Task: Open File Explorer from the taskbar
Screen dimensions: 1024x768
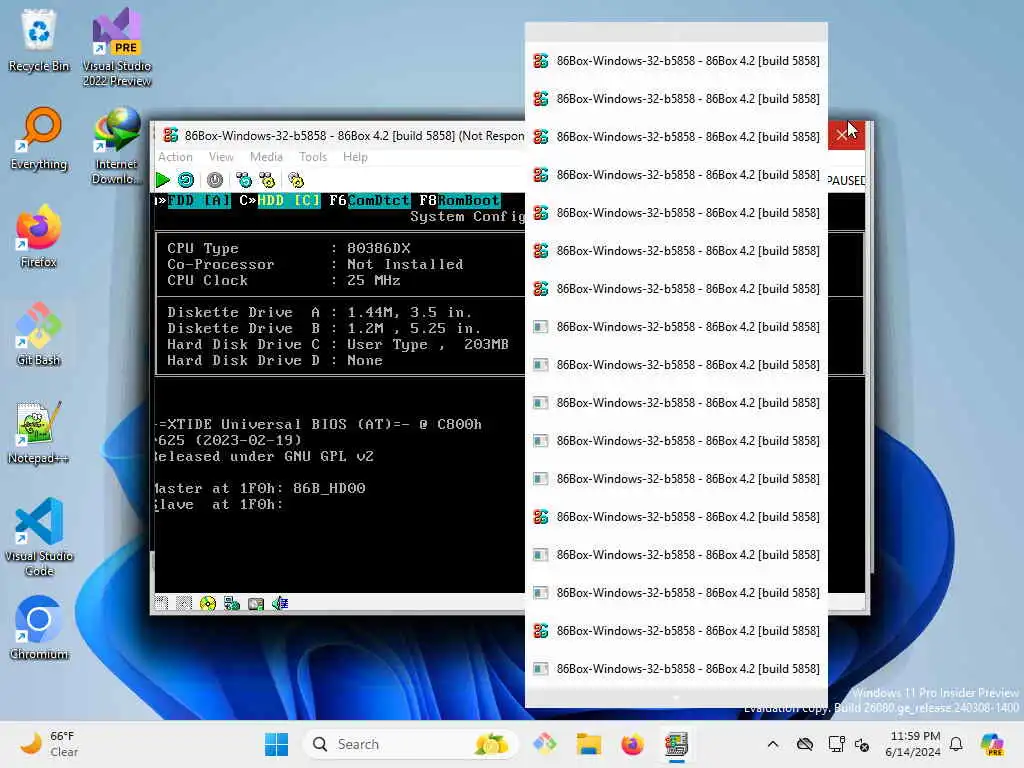Action: (x=588, y=744)
